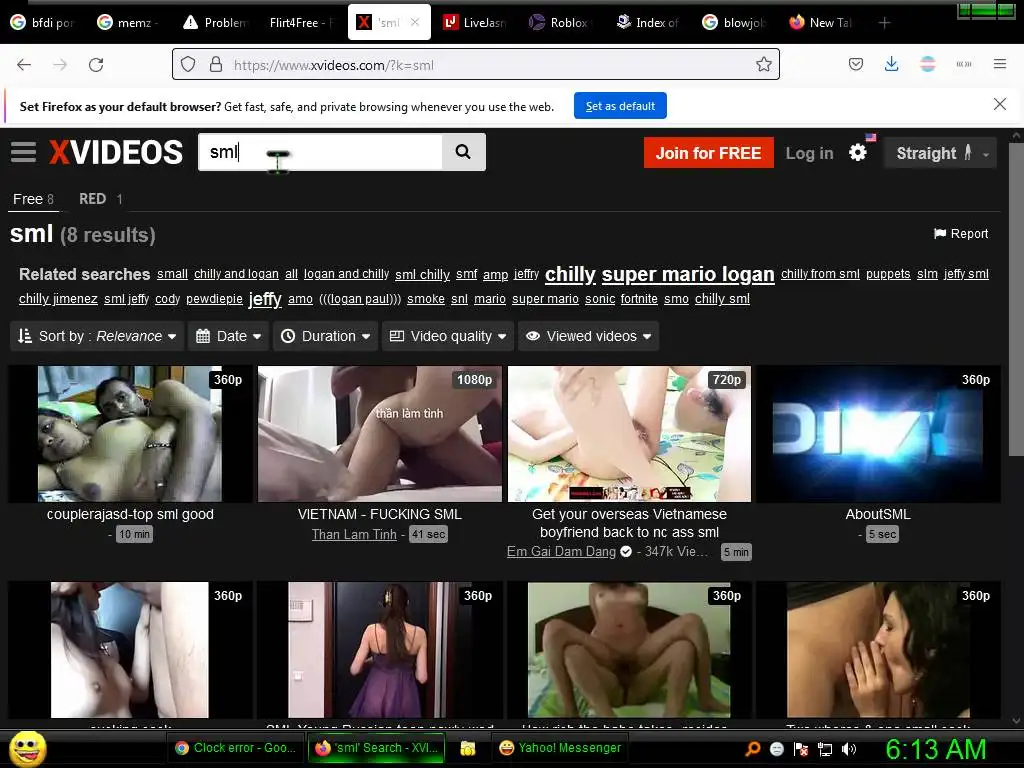Open the Yahoo! Messenger taskbar item
The width and height of the screenshot is (1024, 768).
pyautogui.click(x=560, y=748)
